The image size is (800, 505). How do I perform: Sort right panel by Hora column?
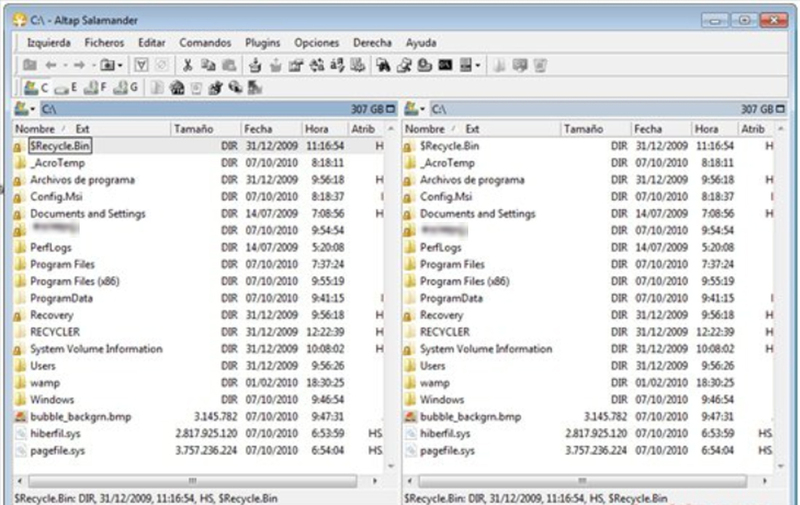pos(714,129)
